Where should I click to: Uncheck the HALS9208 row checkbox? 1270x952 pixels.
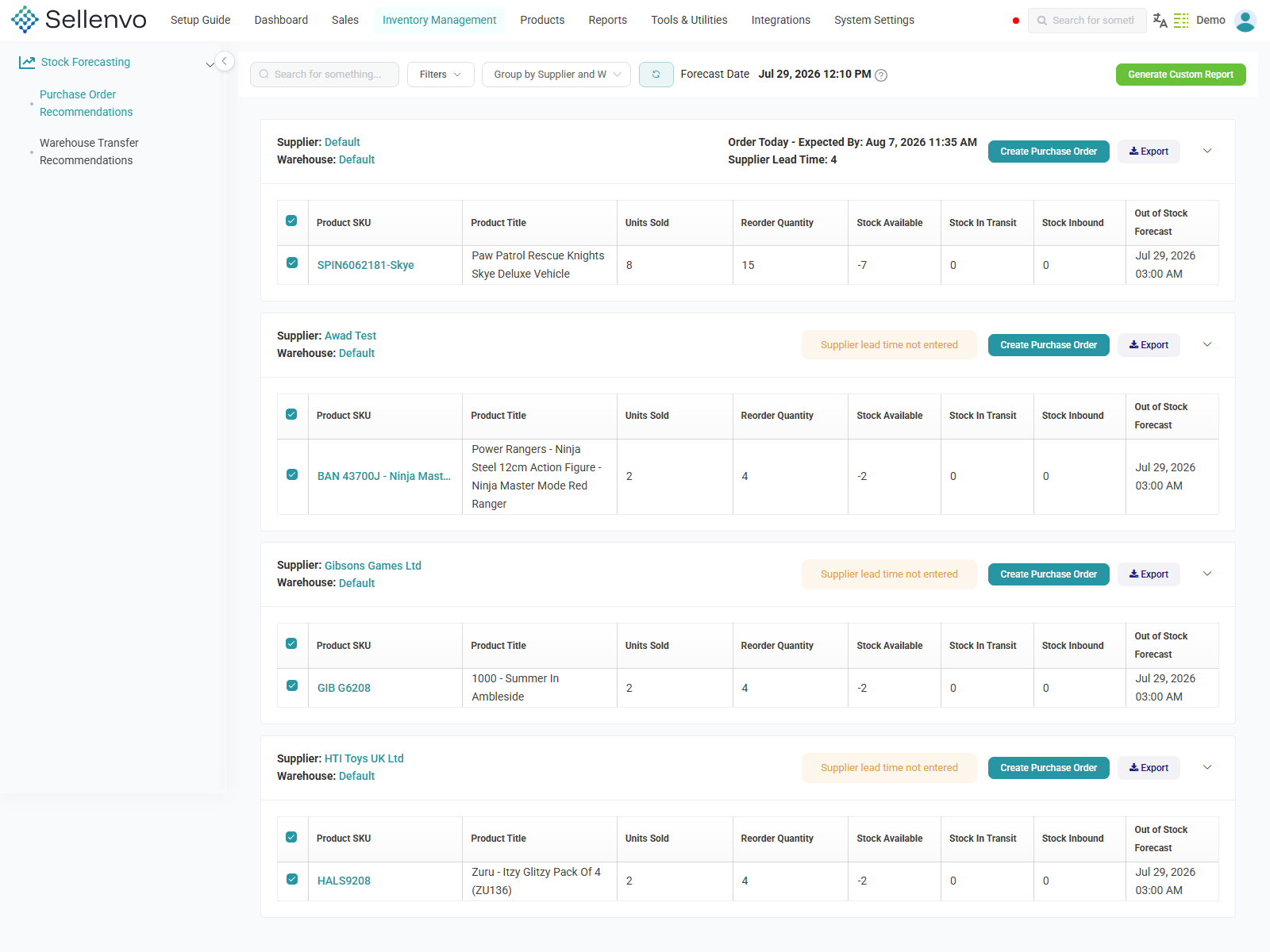(292, 879)
